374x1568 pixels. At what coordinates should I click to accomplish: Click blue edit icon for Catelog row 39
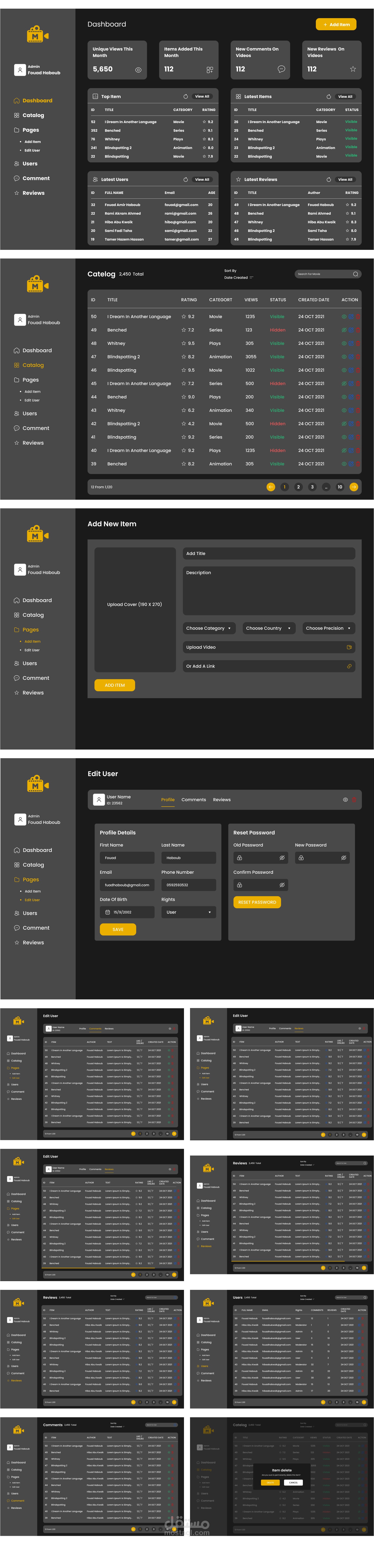[351, 464]
